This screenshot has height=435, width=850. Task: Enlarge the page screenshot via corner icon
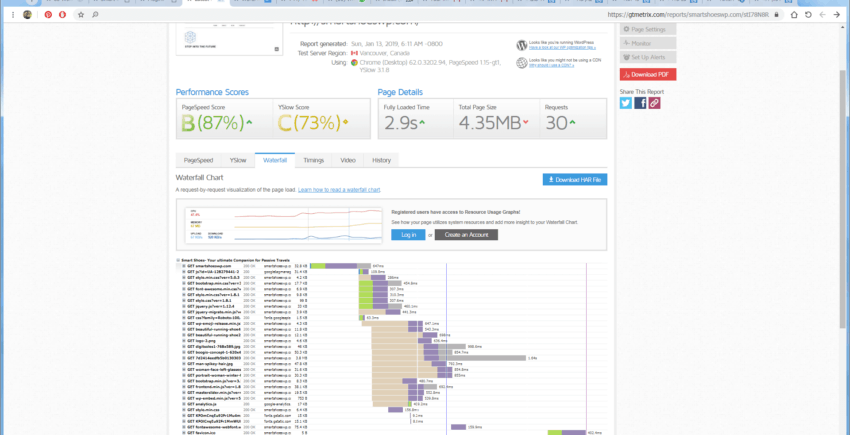pos(276,49)
